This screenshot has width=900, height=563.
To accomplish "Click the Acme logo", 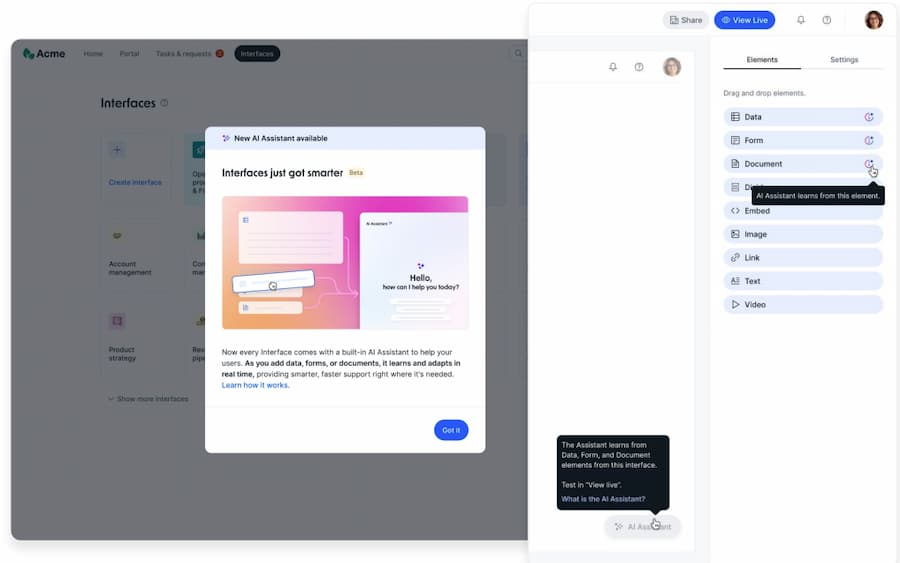I will pos(44,54).
